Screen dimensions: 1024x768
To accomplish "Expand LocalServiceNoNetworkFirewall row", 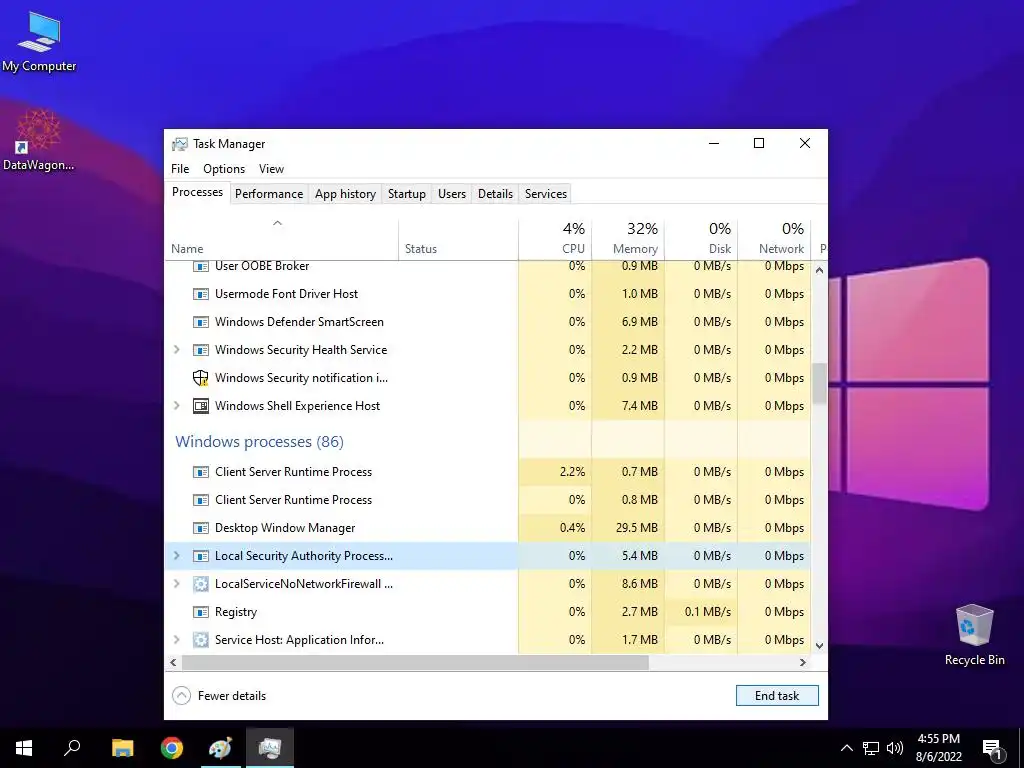I will tap(176, 584).
